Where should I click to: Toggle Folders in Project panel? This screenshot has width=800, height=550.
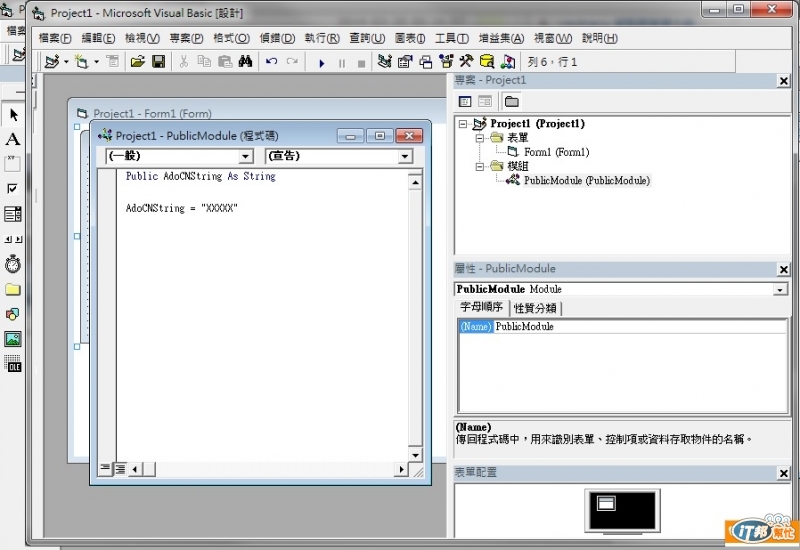[512, 101]
